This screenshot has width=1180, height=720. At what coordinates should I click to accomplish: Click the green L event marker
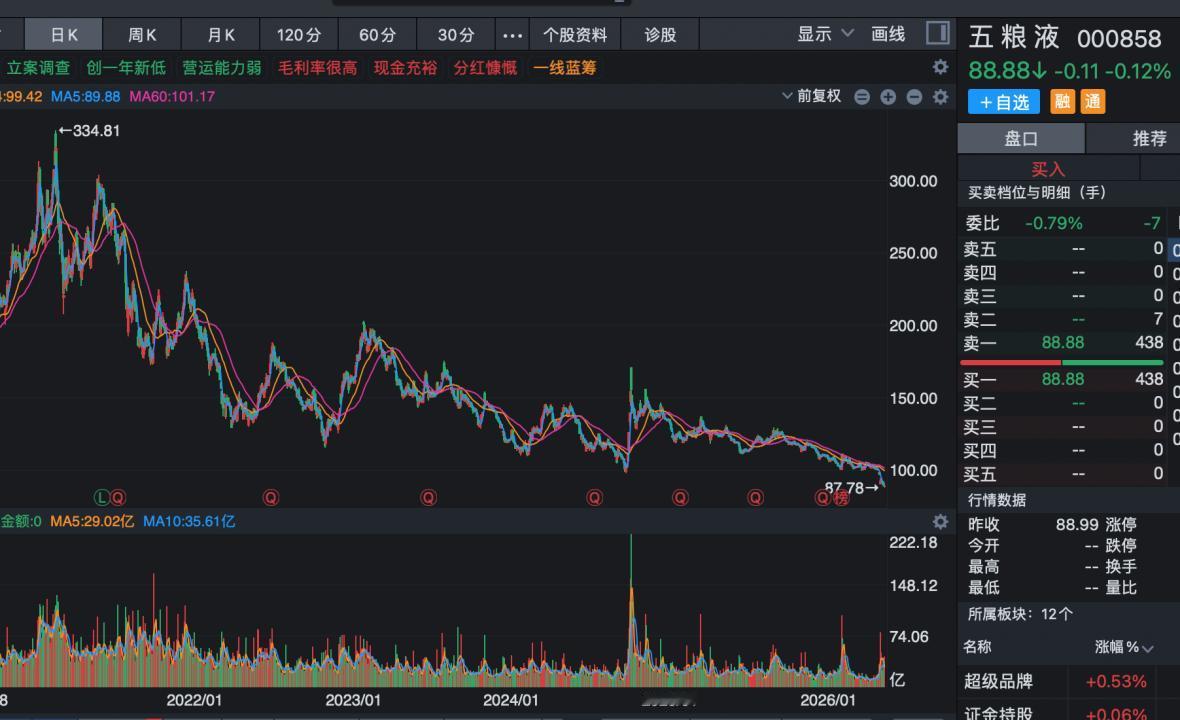click(101, 497)
